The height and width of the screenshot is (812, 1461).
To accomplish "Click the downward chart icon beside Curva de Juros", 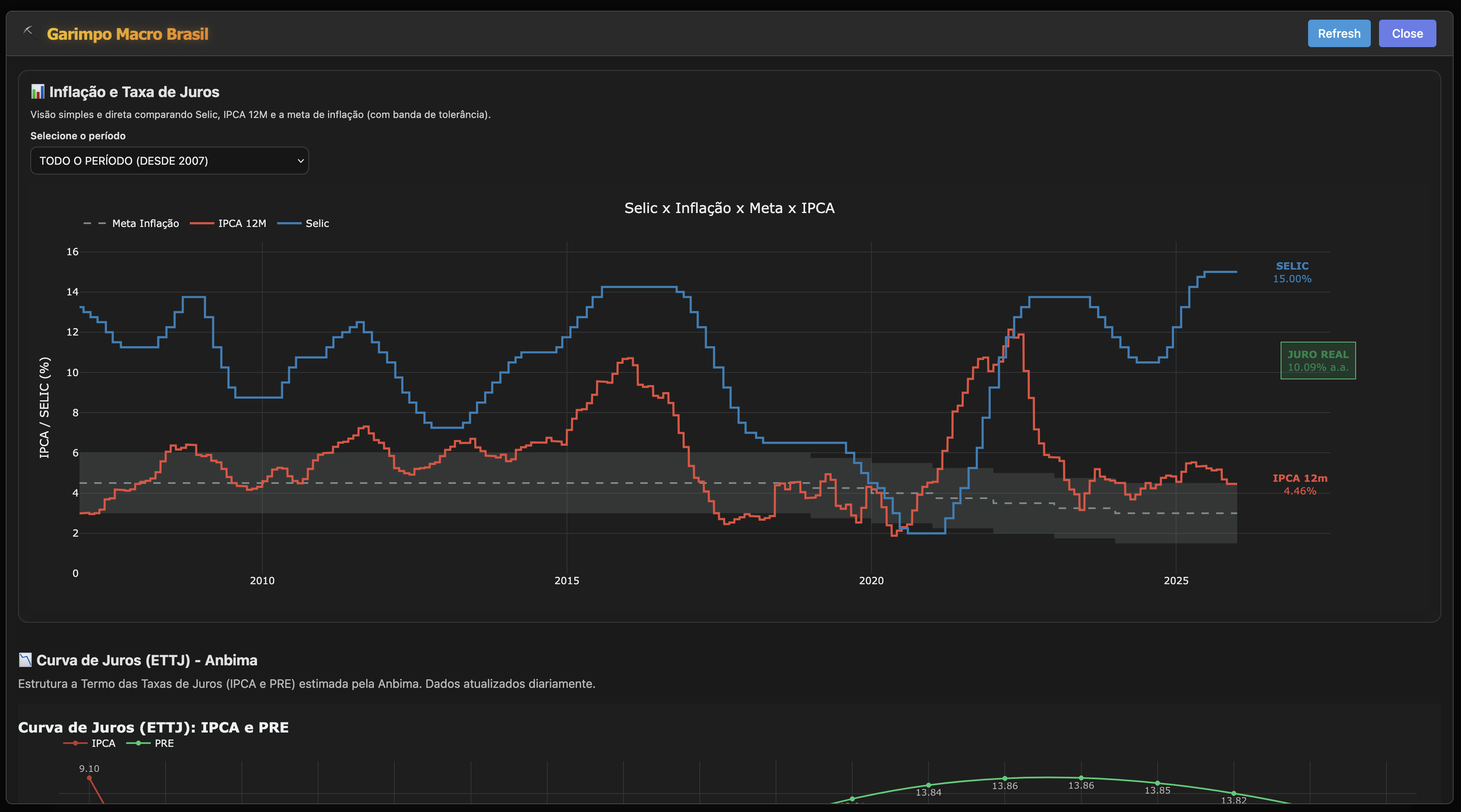I will tap(25, 660).
